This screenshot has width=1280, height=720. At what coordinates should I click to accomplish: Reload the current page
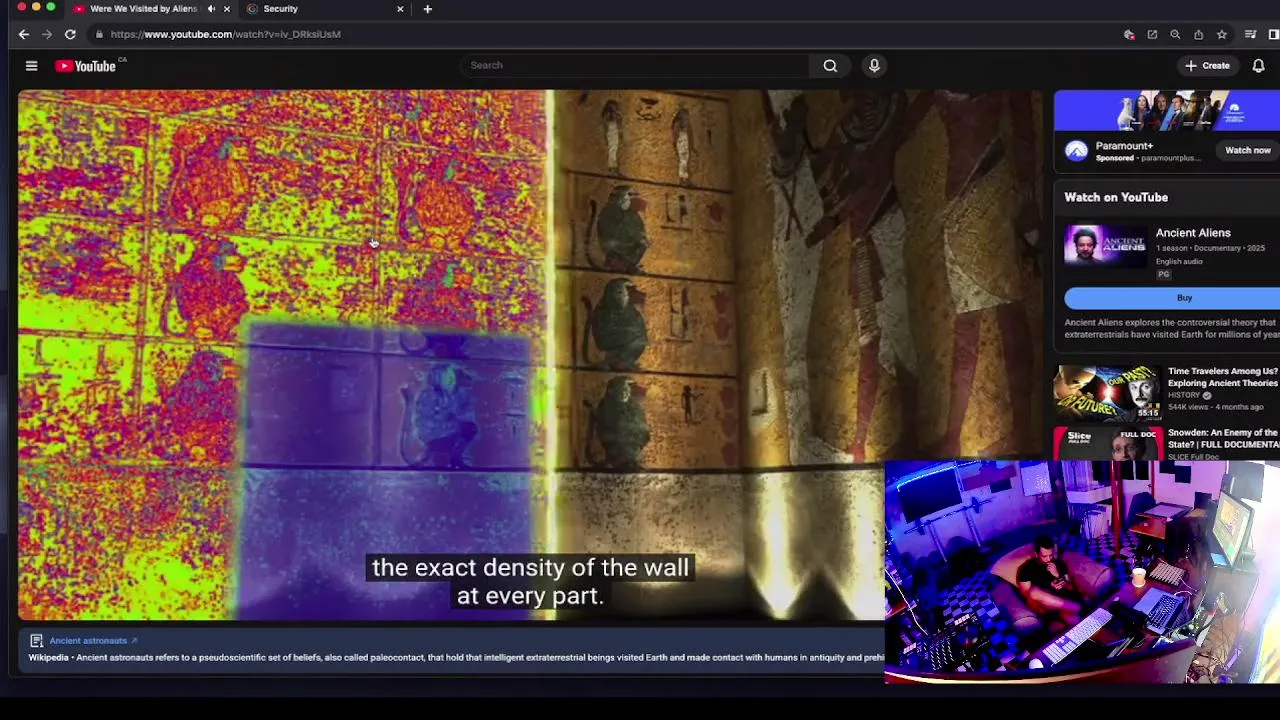[x=70, y=34]
